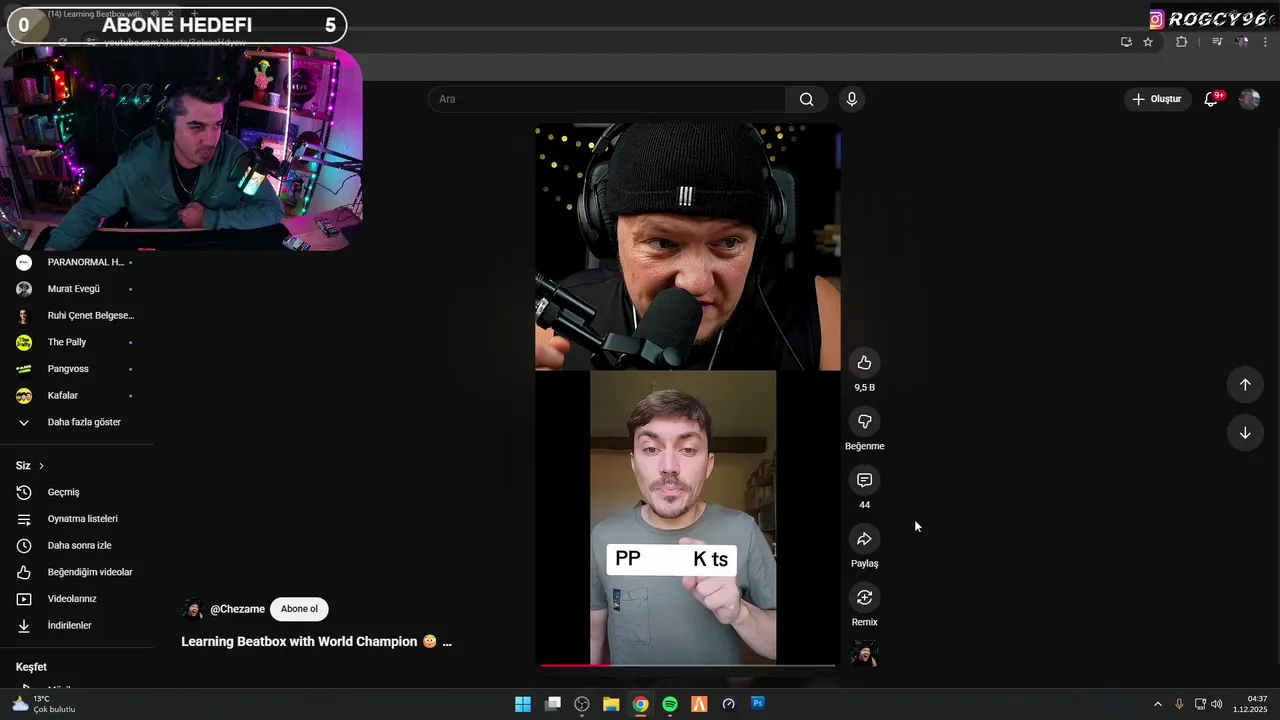Bookmark this page with star icon

[1148, 42]
